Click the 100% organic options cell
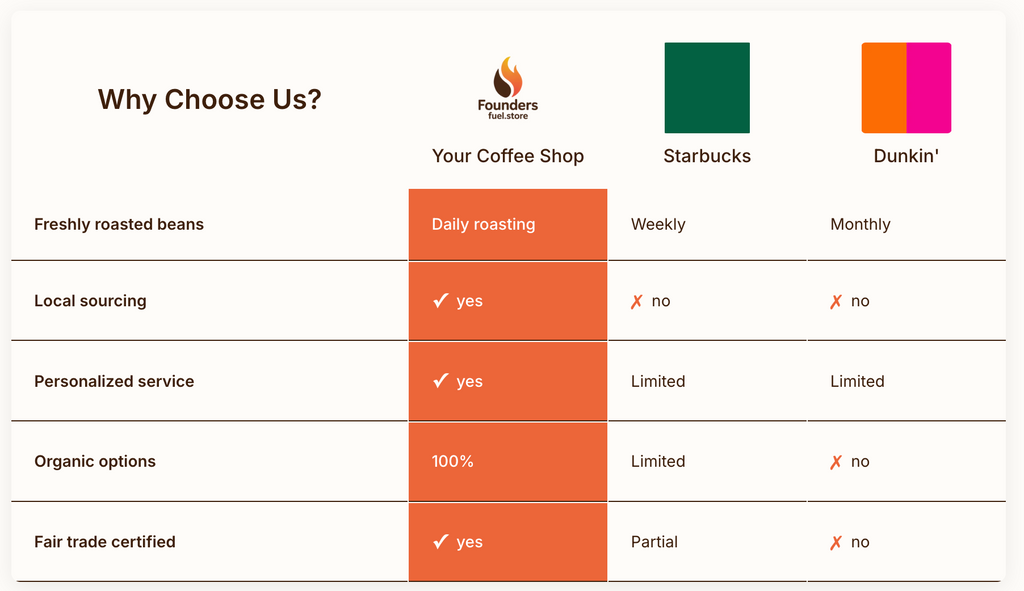Image resolution: width=1024 pixels, height=591 pixels. pyautogui.click(x=453, y=461)
